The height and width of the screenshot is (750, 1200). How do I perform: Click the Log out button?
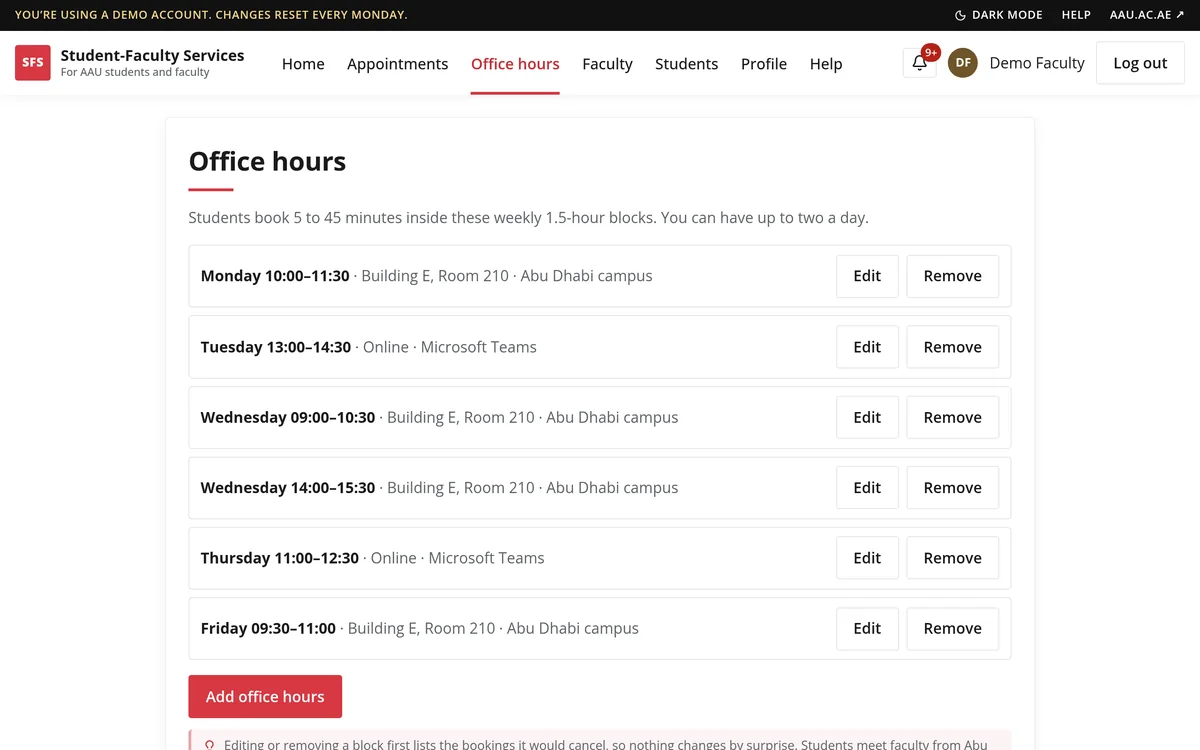click(1140, 63)
